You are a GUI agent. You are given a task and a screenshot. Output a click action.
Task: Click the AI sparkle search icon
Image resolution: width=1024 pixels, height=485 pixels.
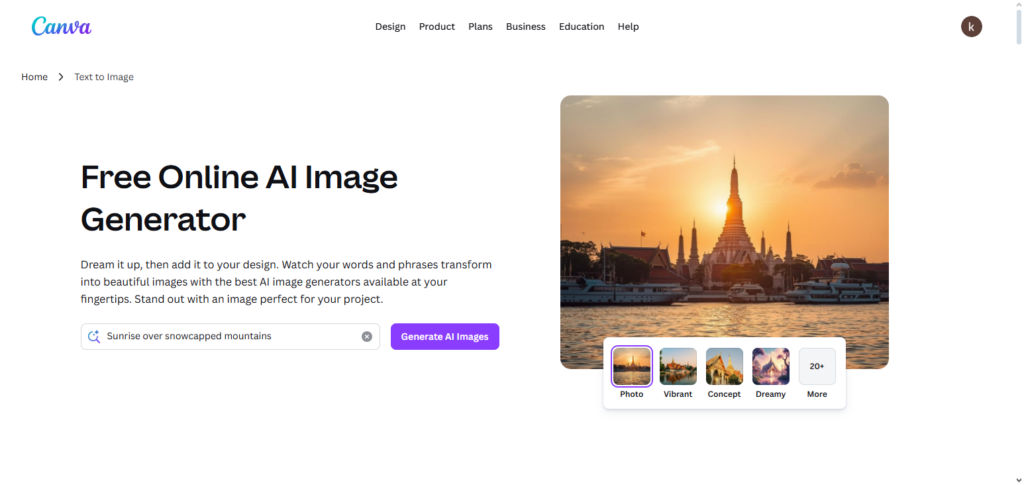[x=94, y=337]
